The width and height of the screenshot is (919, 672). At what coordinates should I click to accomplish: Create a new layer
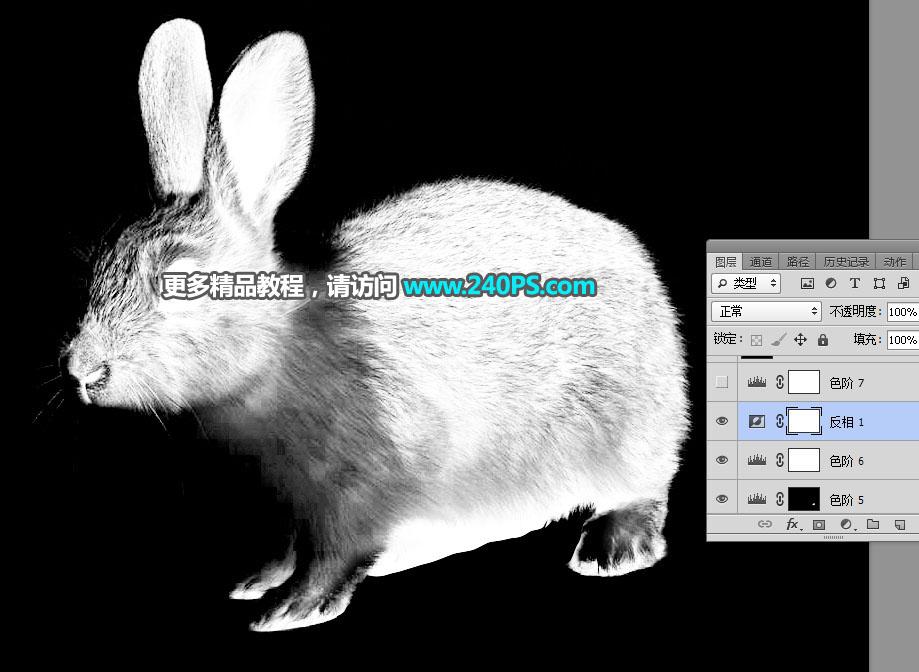(900, 524)
